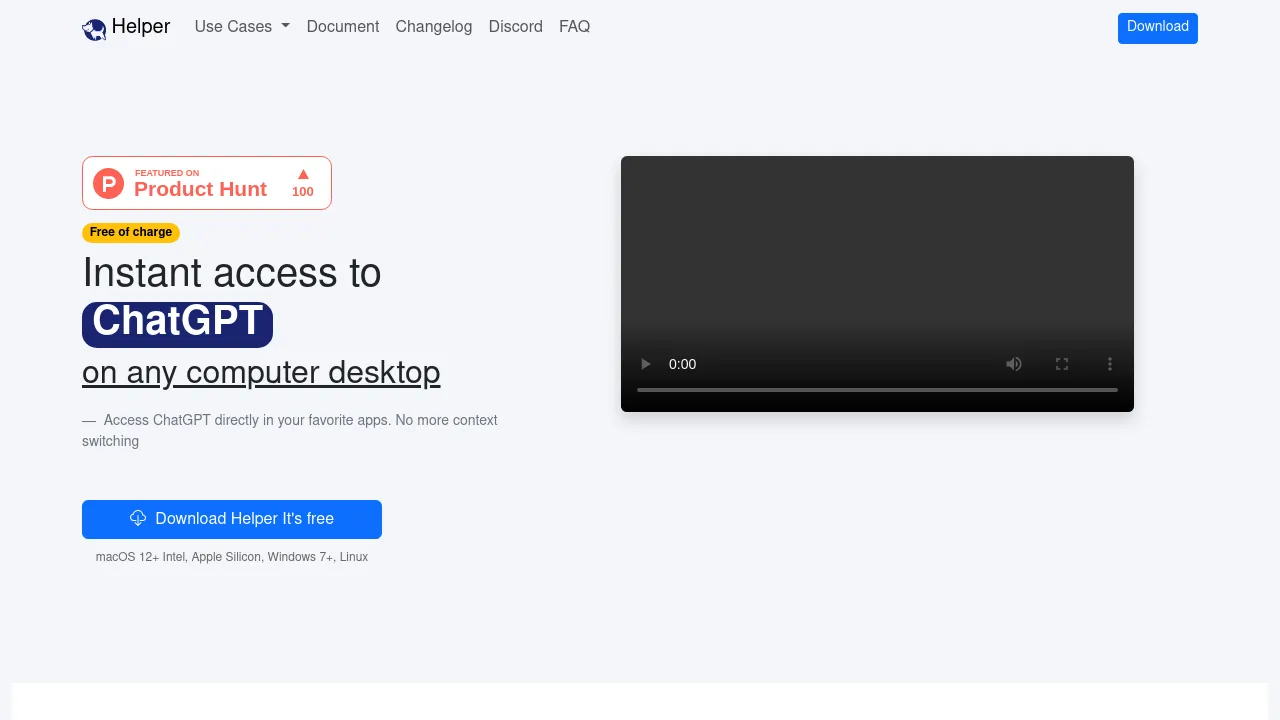Open the Discord link
This screenshot has width=1280, height=720.
pos(516,27)
